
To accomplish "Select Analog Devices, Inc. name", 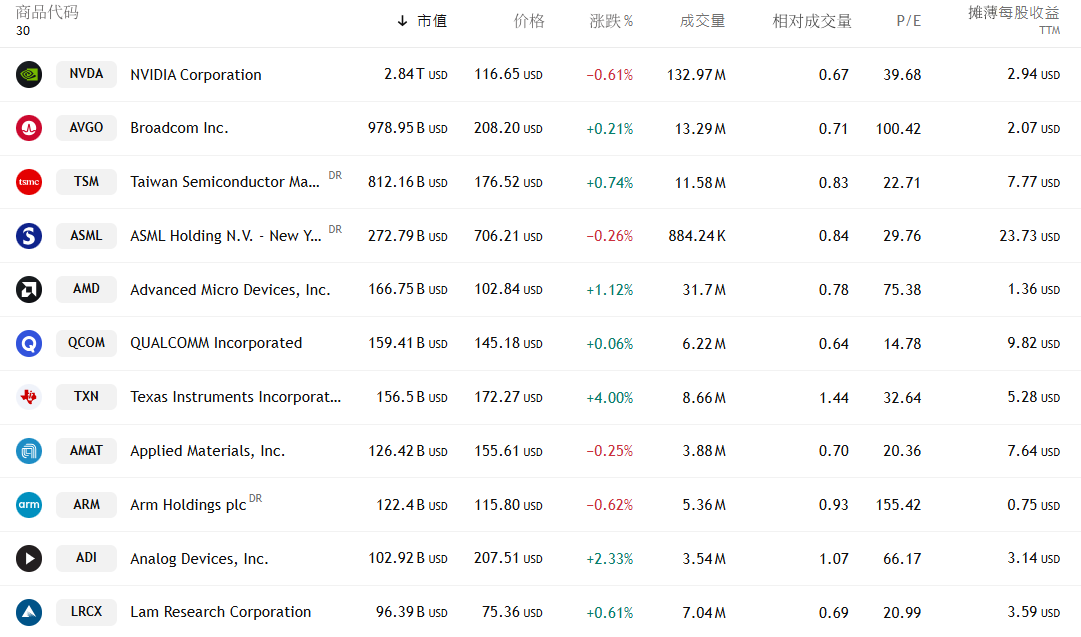I will pos(199,559).
